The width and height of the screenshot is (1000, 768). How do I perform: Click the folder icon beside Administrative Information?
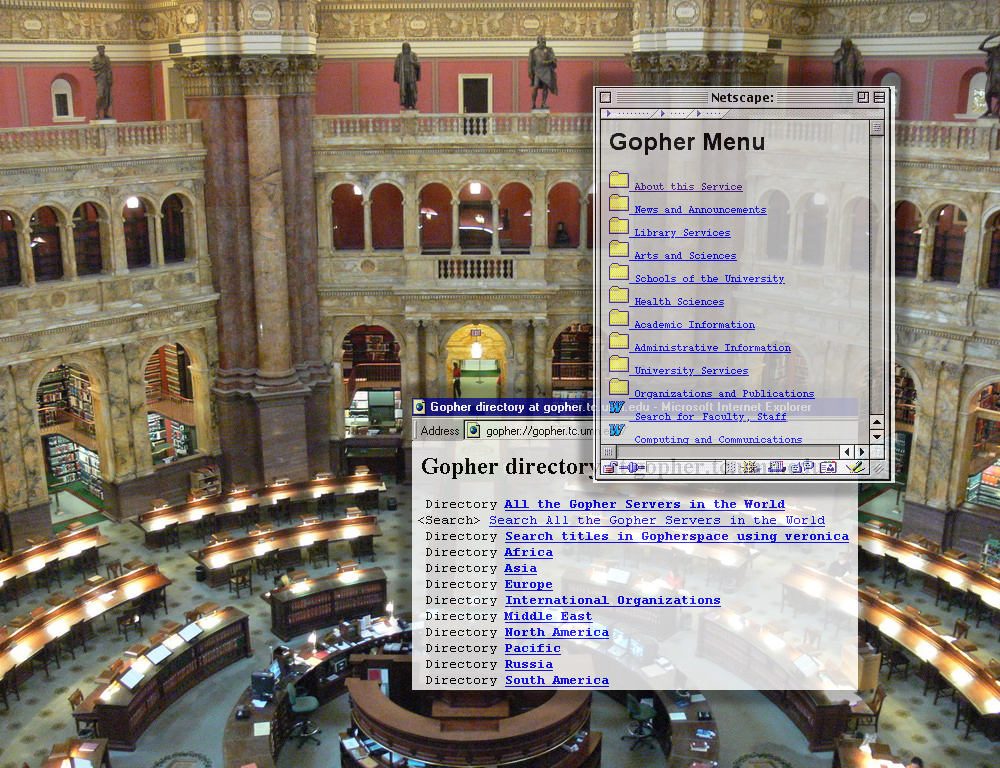[x=619, y=341]
